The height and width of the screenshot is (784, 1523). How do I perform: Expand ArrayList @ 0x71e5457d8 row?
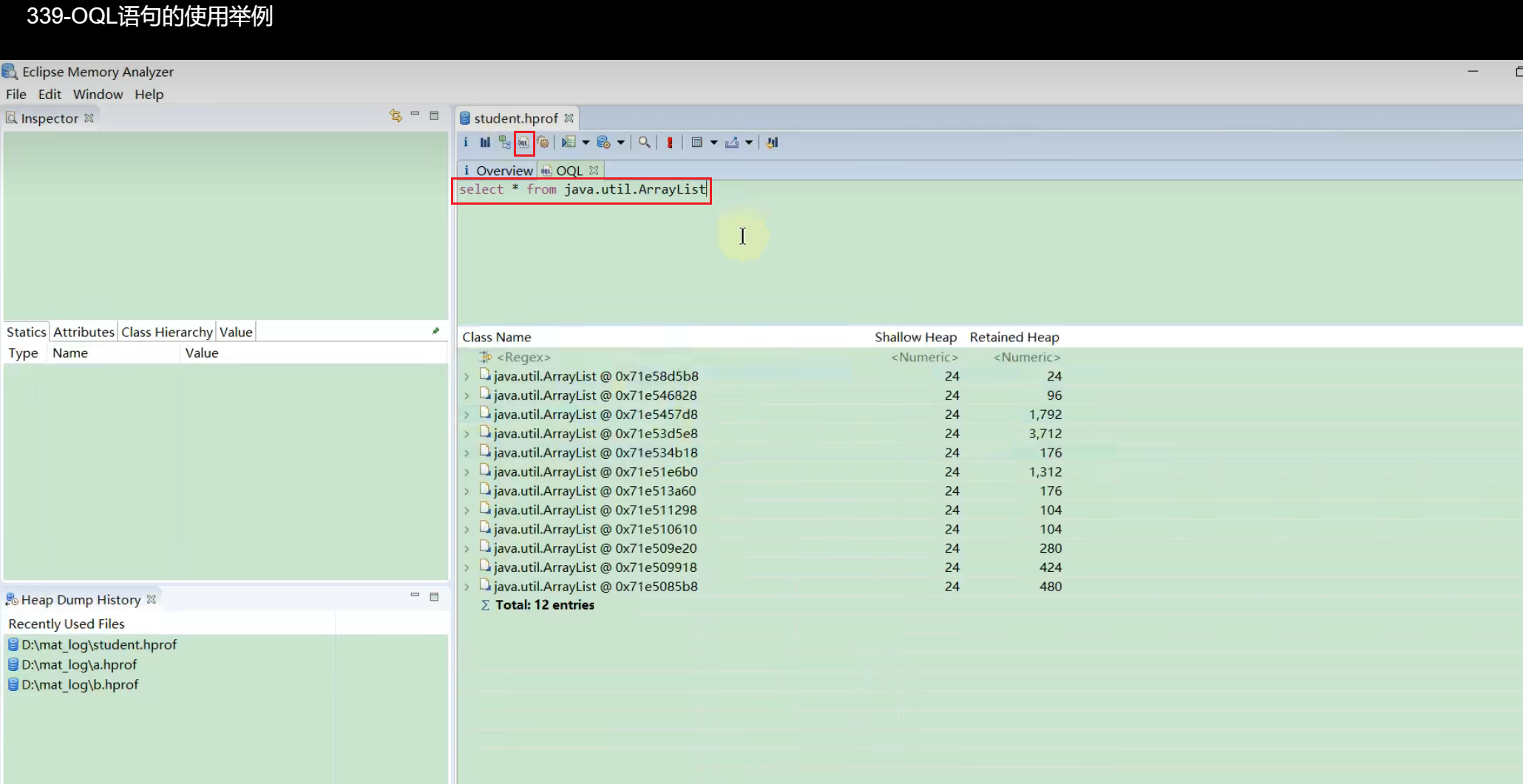(x=467, y=415)
